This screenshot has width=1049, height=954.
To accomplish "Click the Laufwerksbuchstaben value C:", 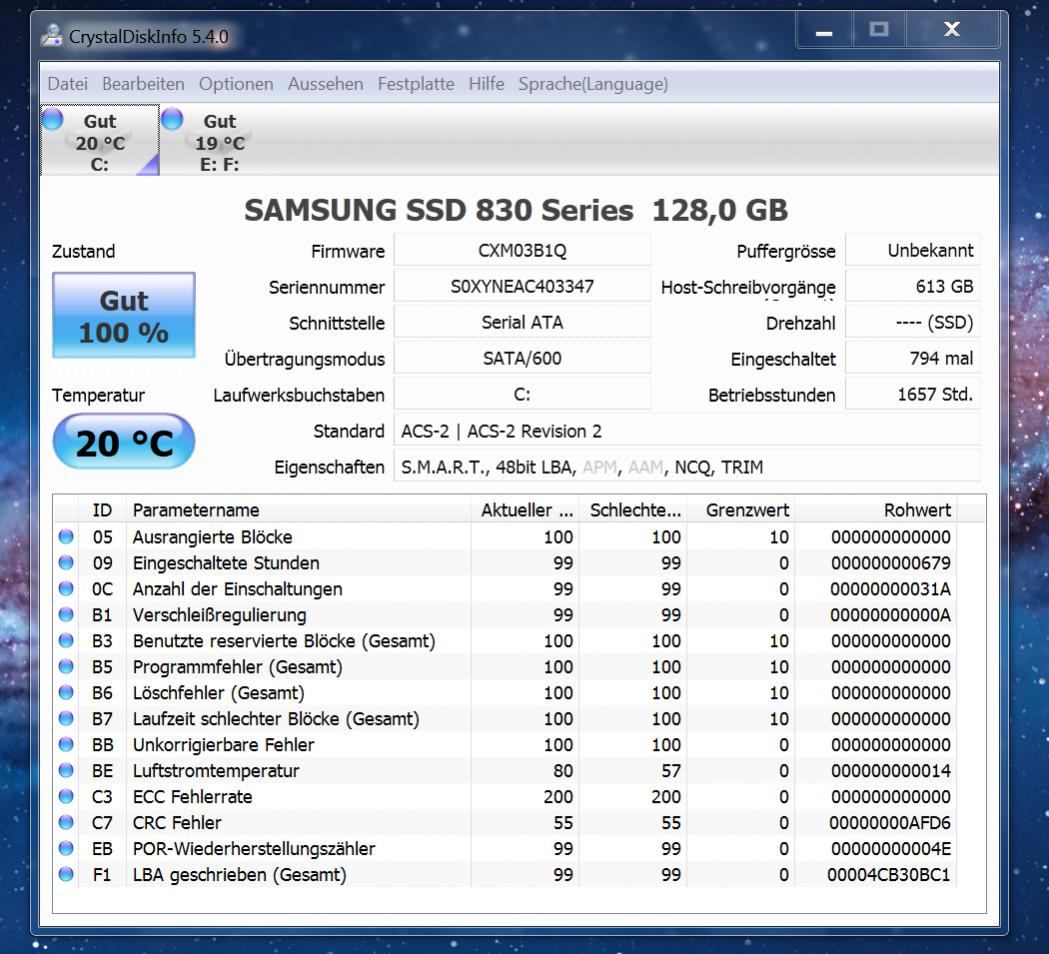I will pyautogui.click(x=522, y=395).
